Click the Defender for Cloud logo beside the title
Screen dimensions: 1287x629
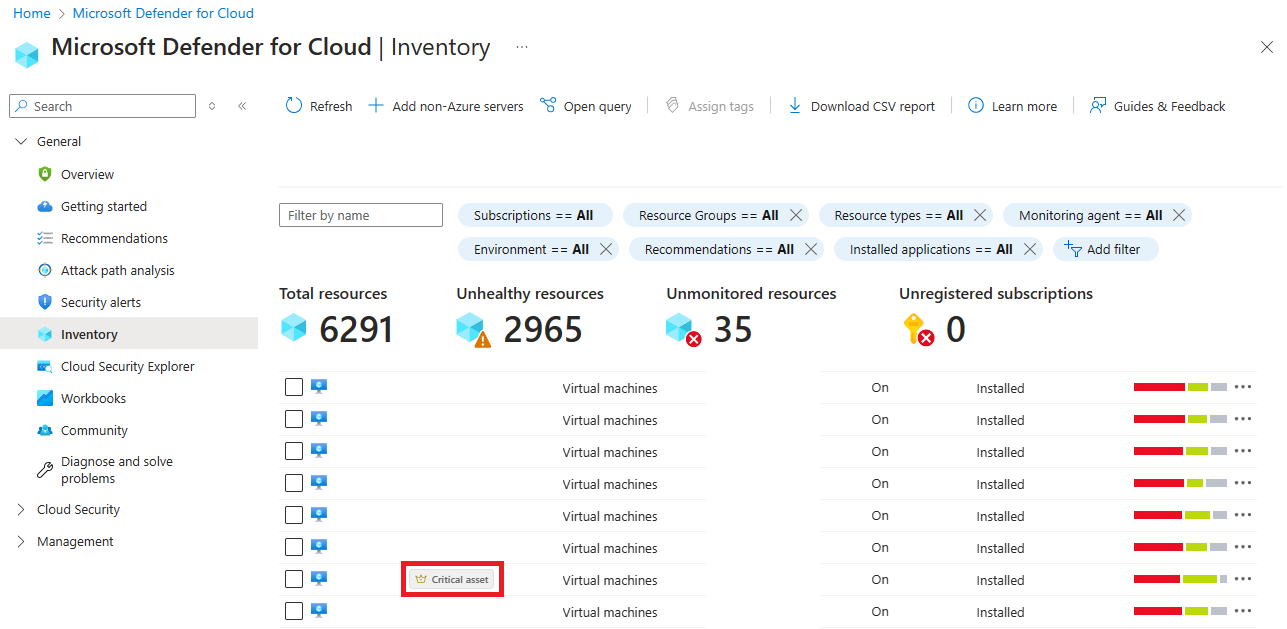pyautogui.click(x=27, y=54)
